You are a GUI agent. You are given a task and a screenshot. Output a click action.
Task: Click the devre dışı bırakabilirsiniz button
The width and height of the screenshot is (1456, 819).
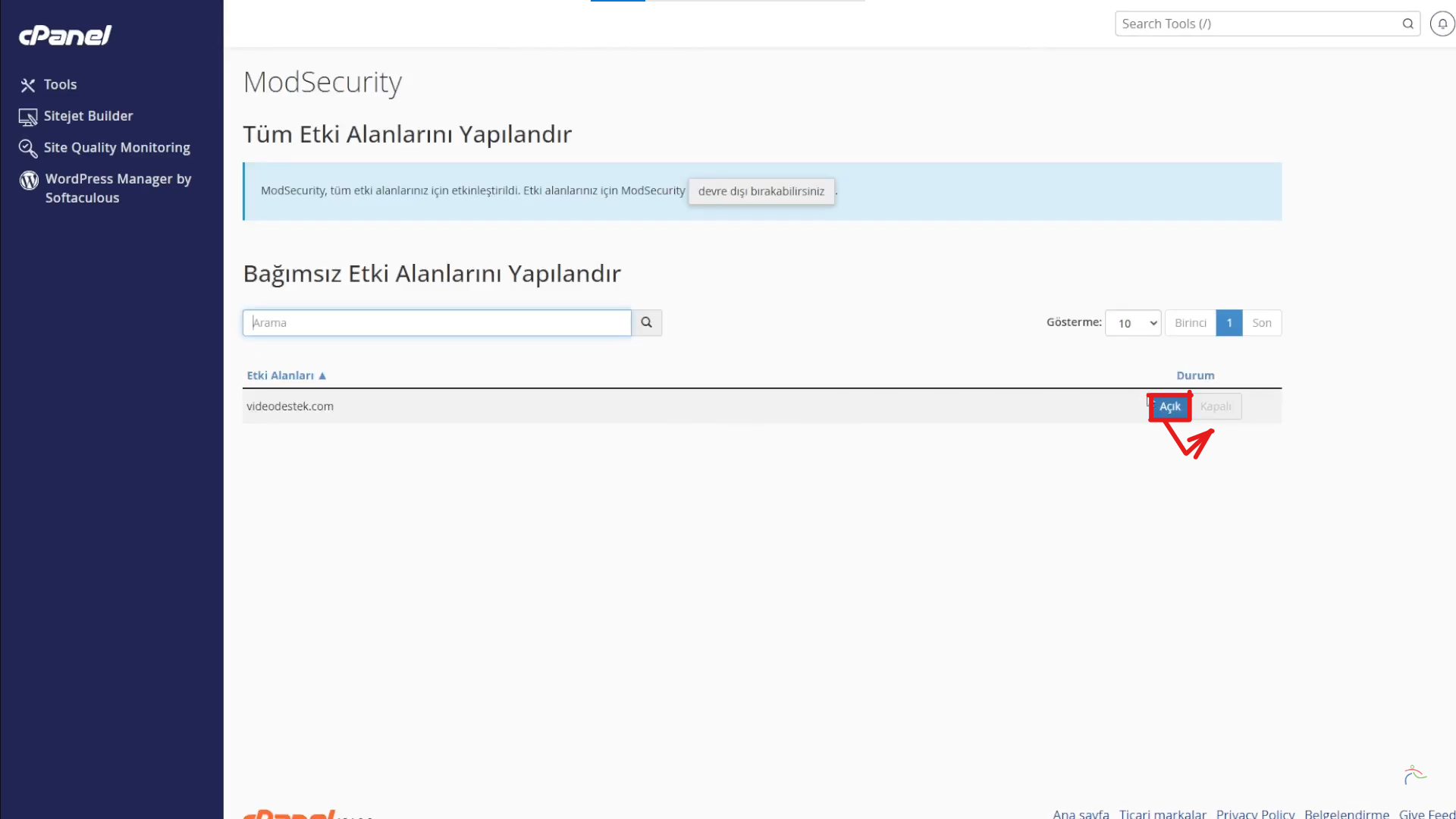pos(761,191)
